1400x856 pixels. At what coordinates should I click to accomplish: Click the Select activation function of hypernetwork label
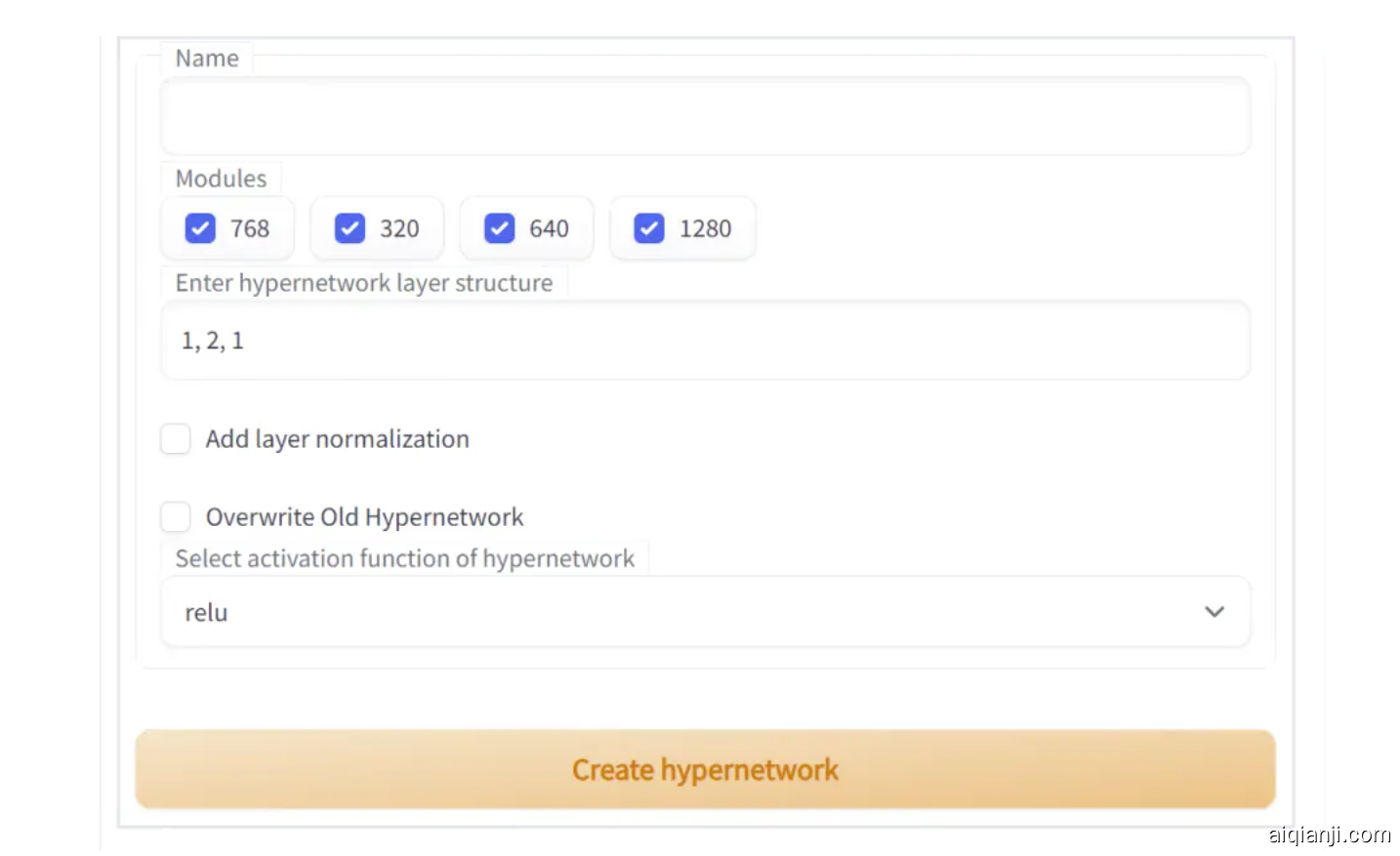pyautogui.click(x=404, y=558)
